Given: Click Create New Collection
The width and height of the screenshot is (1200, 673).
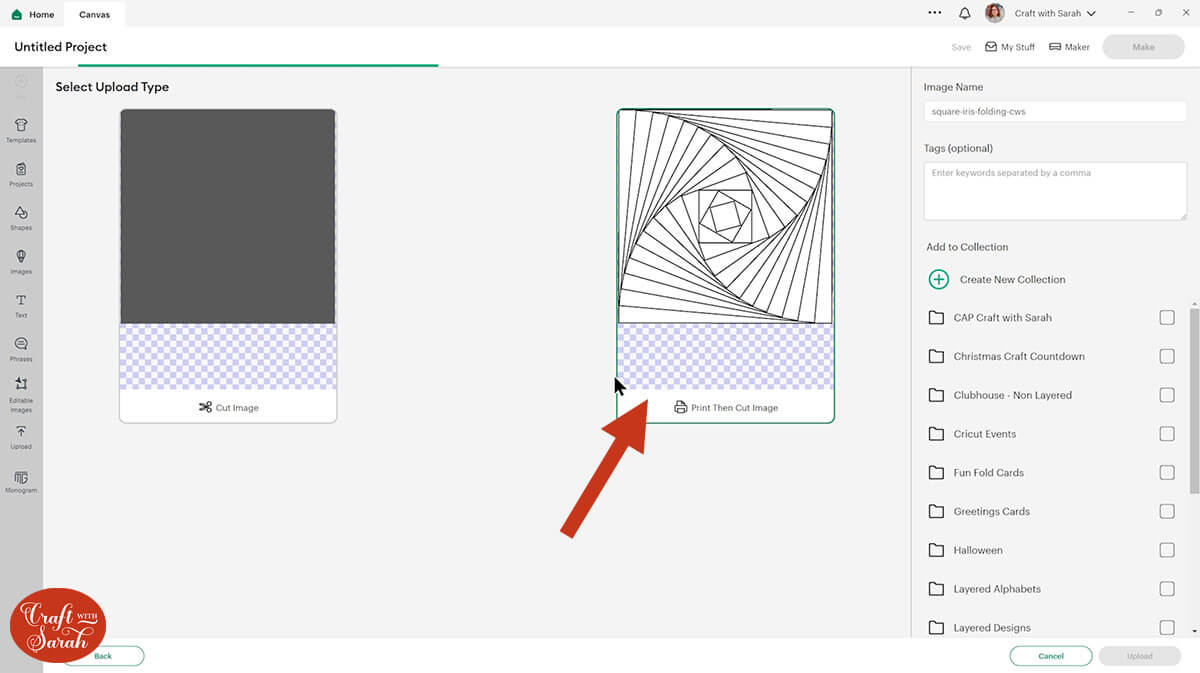Looking at the screenshot, I should (x=1012, y=280).
